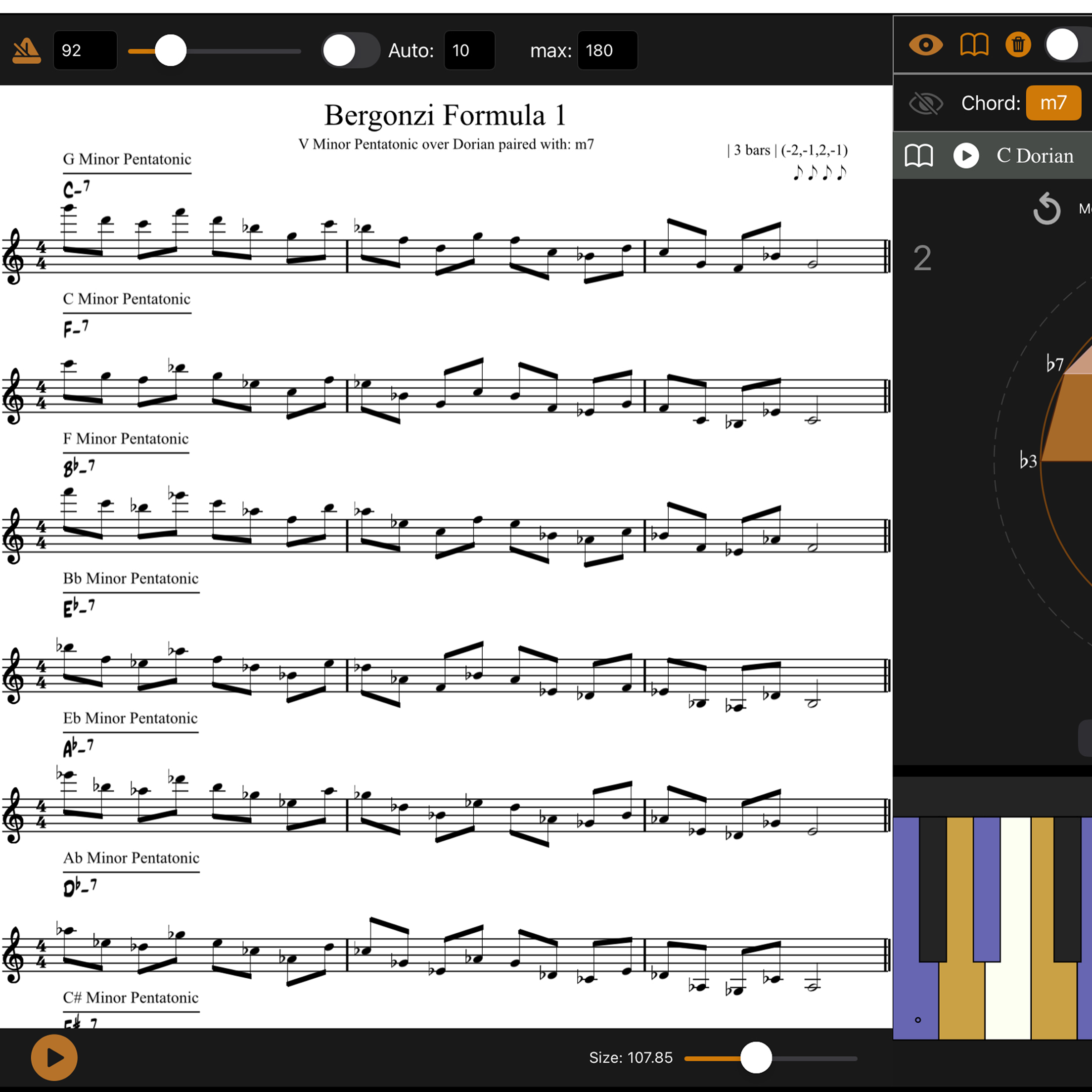Click the metronome icon
1092x1092 pixels.
(27, 51)
